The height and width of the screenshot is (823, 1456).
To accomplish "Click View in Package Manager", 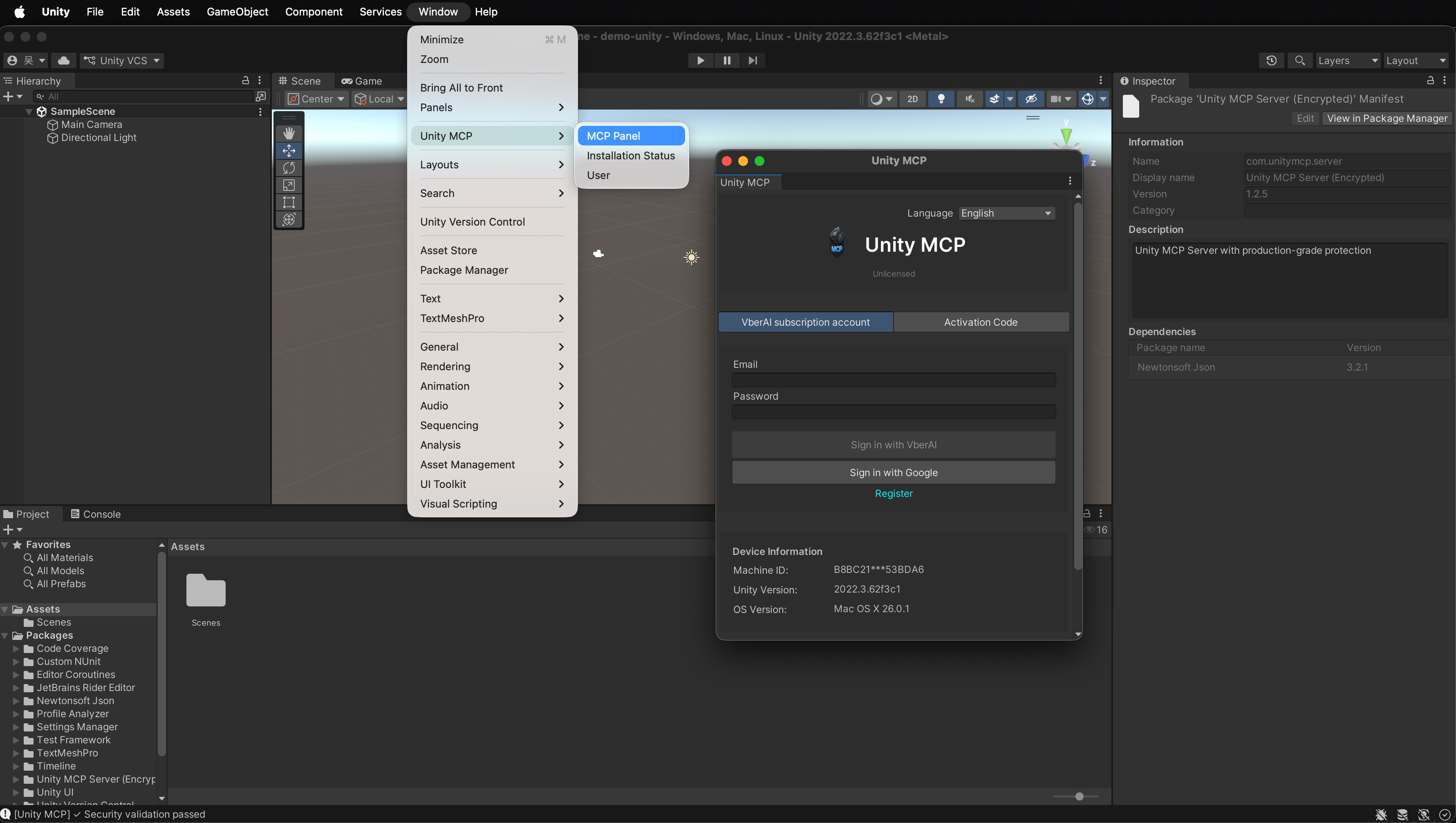I will click(x=1387, y=118).
